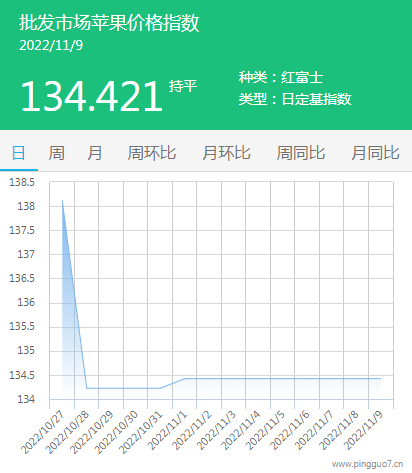This screenshot has height=473, width=412.
Task: Click the 138.5 y-axis label
Action: tap(22, 182)
